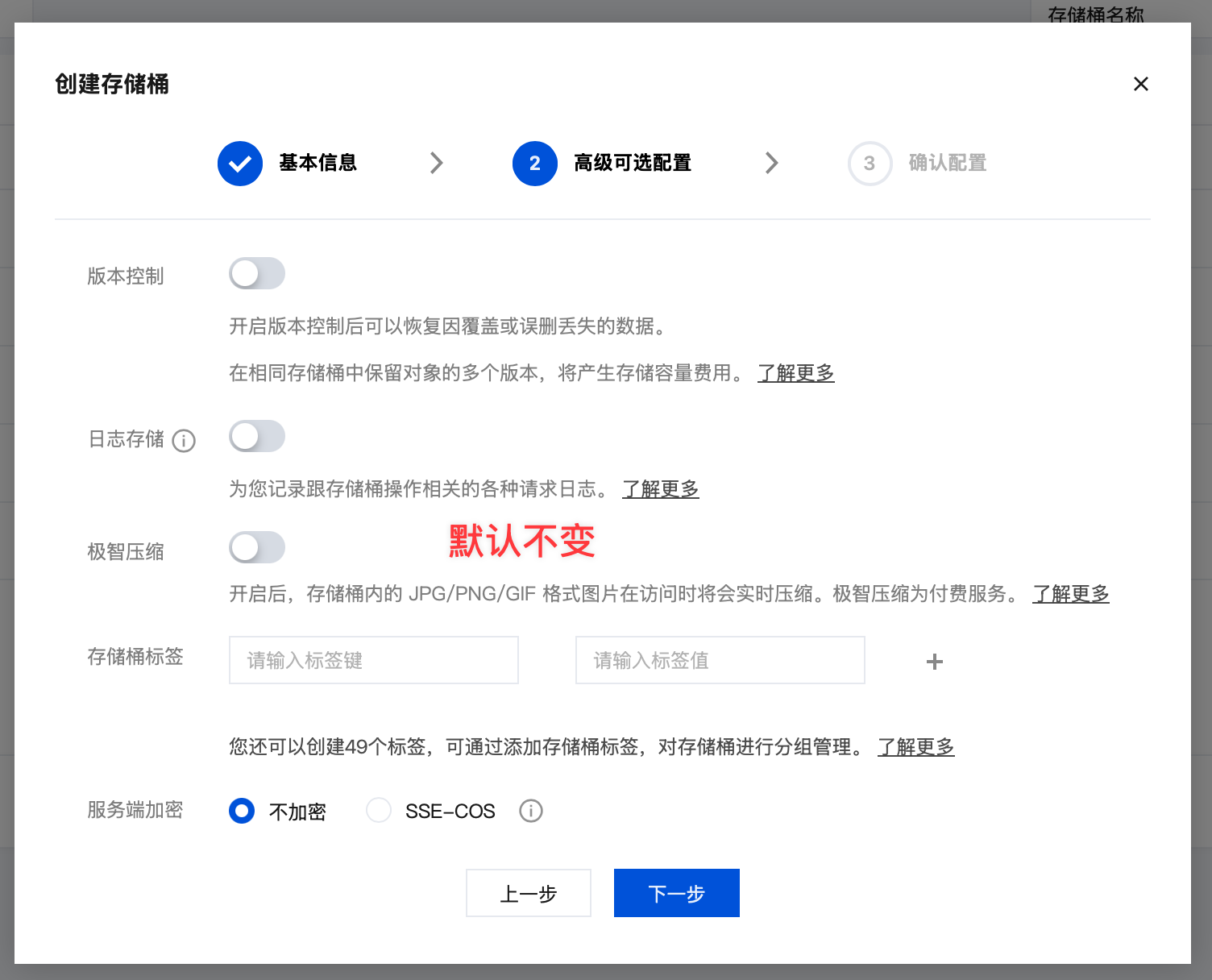Click the 上一步 button

(528, 893)
